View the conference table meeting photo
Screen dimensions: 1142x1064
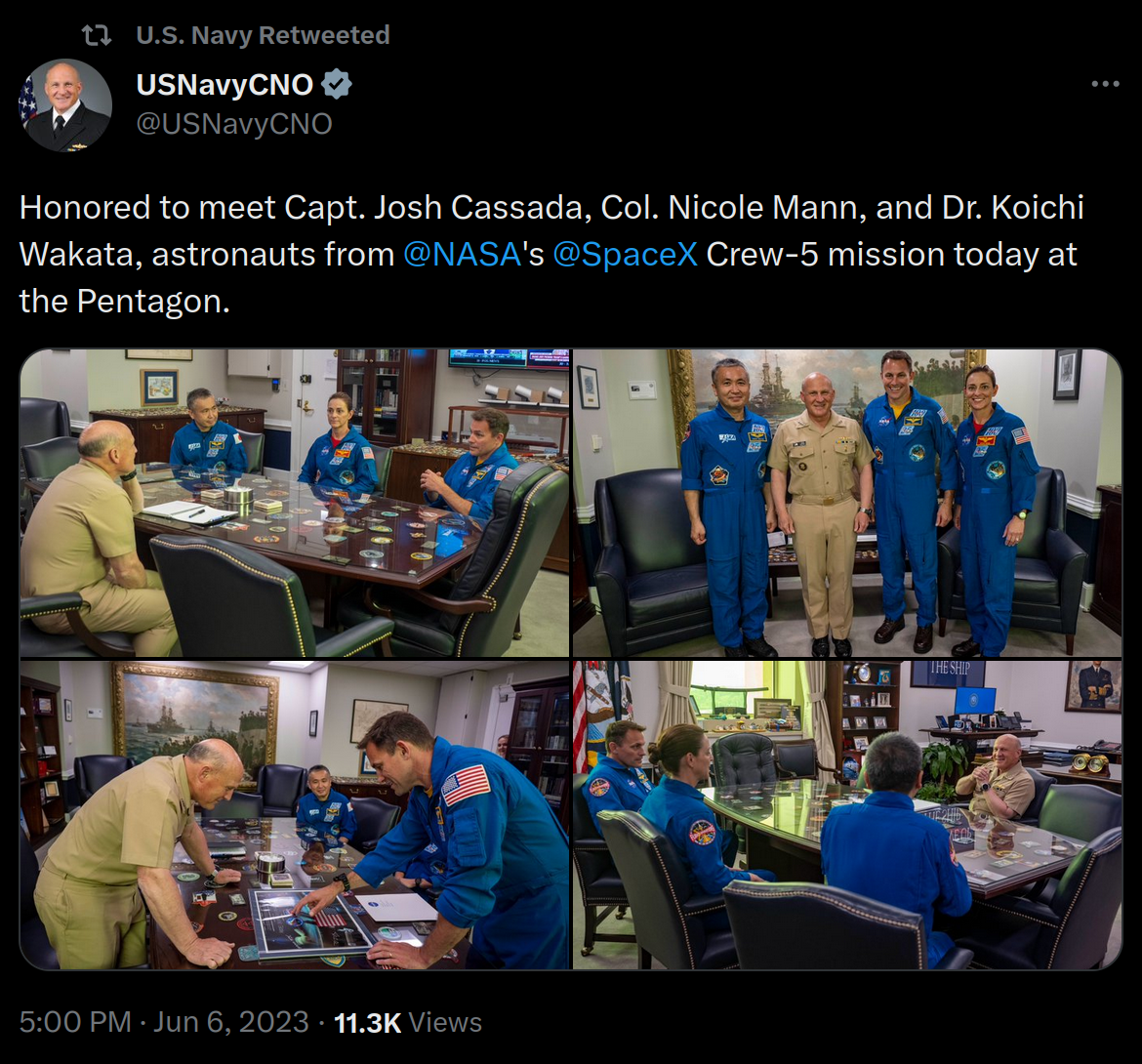[x=294, y=504]
